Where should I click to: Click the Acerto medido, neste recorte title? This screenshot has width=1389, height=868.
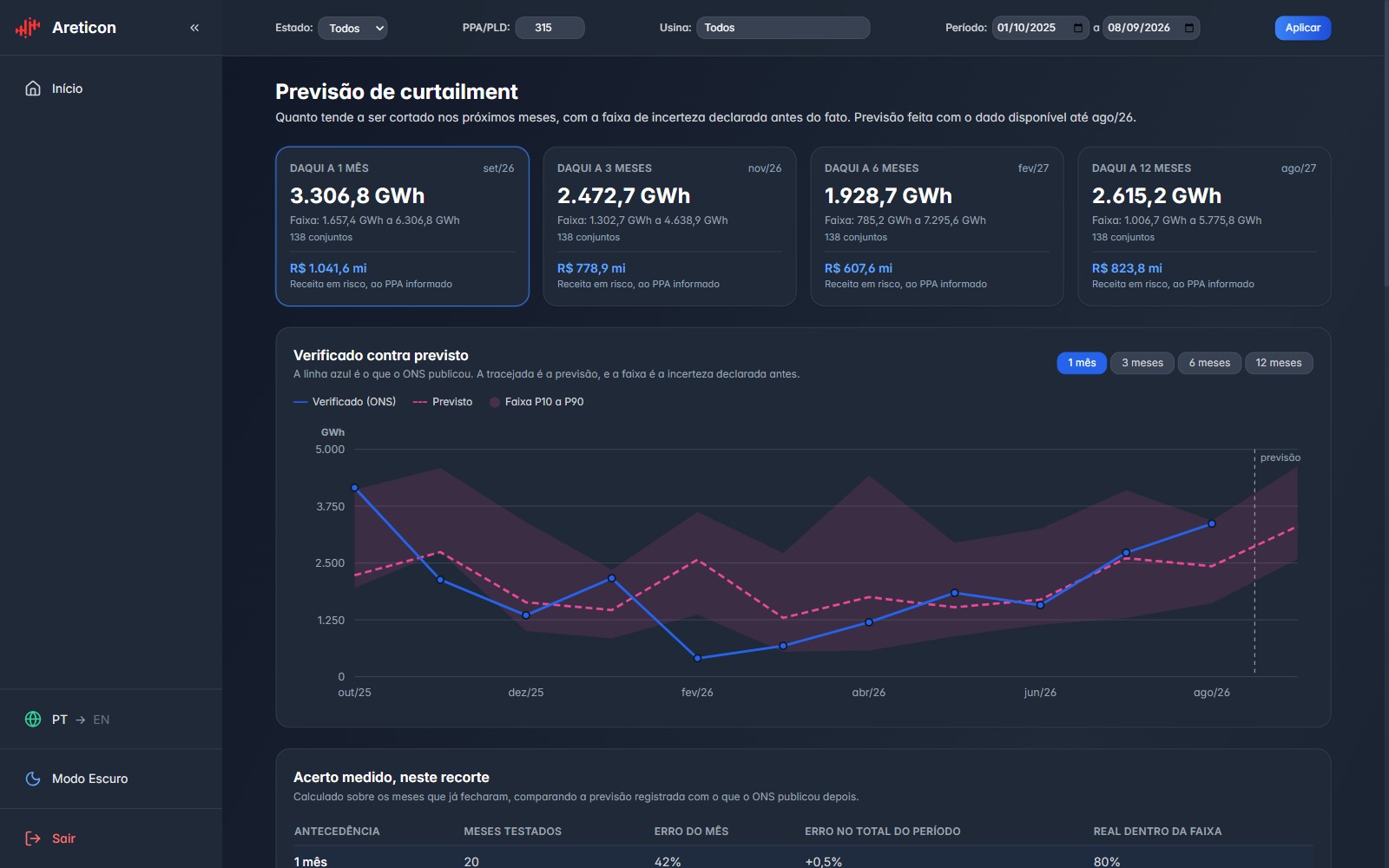pos(392,777)
